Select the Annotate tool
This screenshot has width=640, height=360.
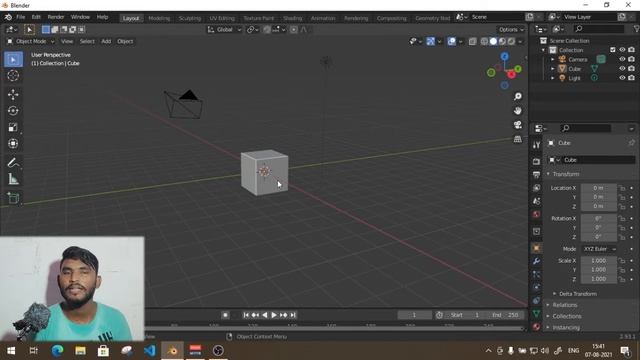pyautogui.click(x=13, y=162)
